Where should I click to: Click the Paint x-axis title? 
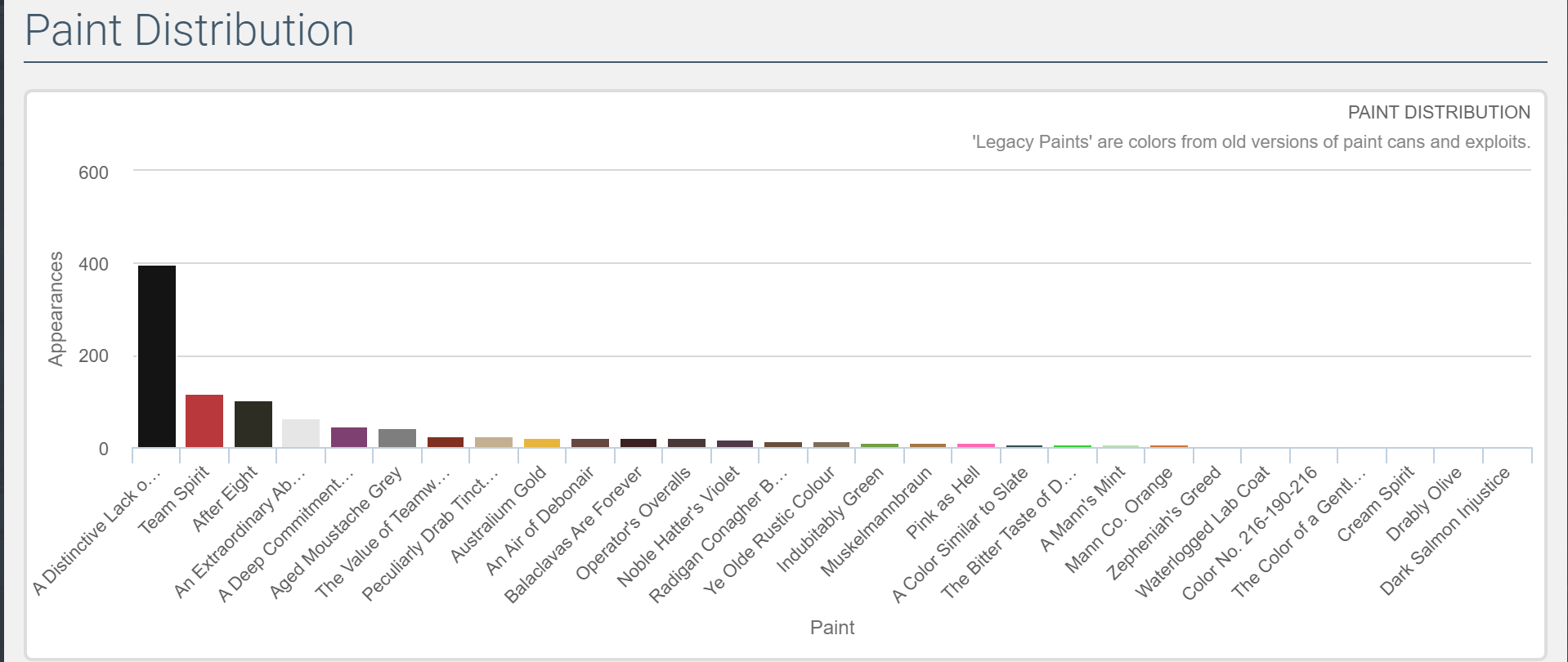[x=831, y=628]
